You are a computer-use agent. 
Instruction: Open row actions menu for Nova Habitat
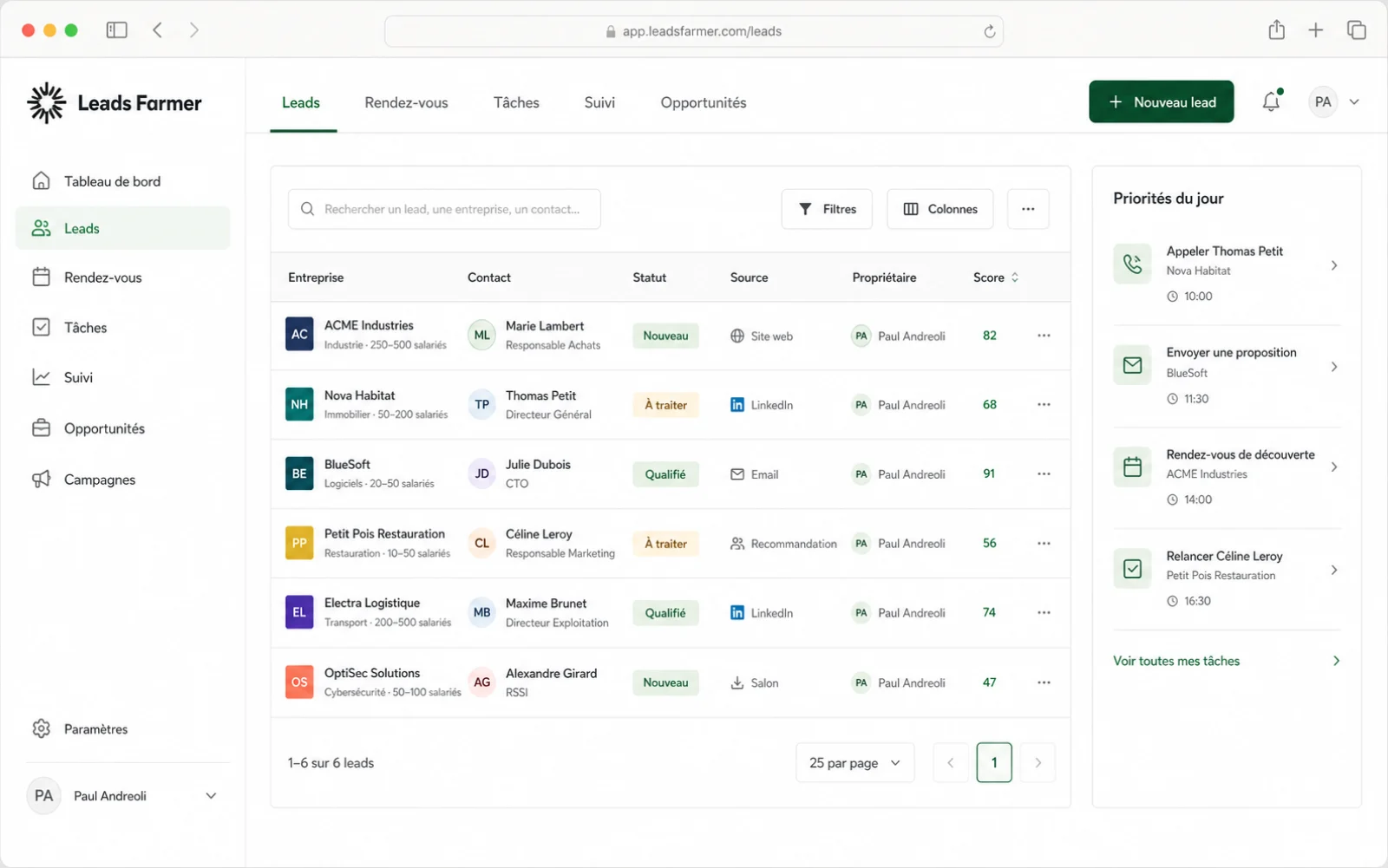[1044, 405]
